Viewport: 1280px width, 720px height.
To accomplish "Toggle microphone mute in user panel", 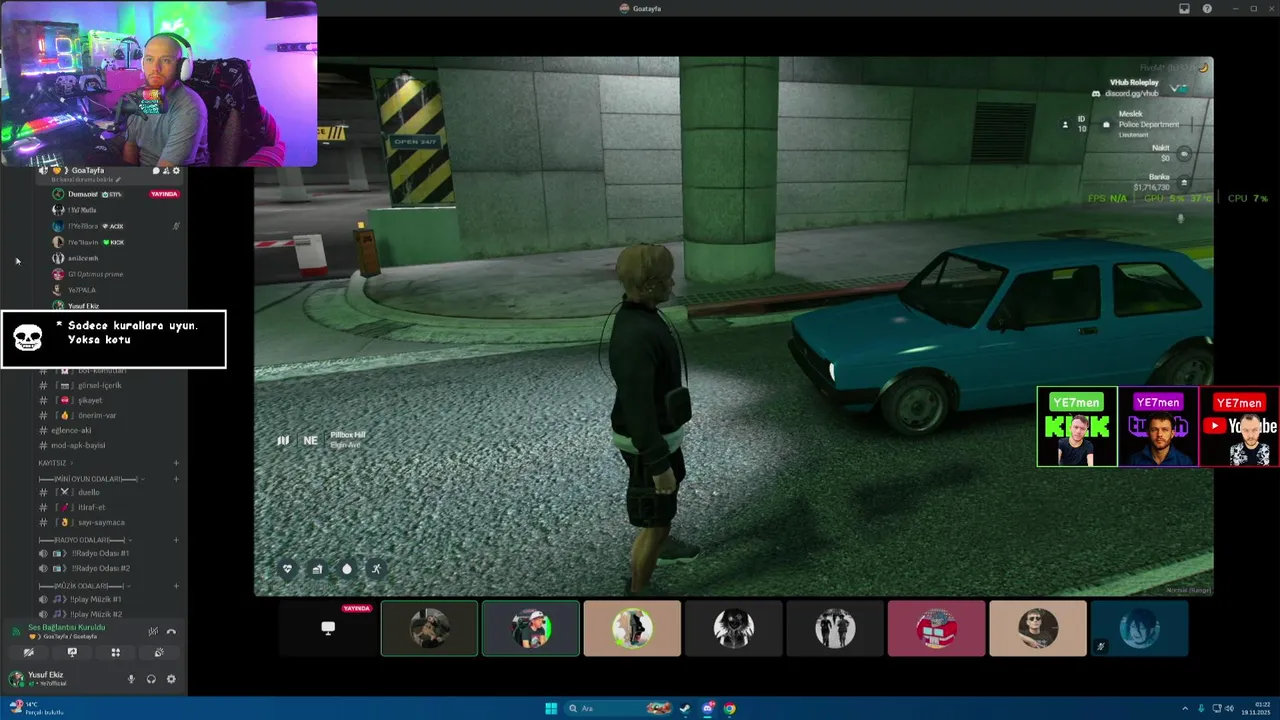I will tap(131, 679).
